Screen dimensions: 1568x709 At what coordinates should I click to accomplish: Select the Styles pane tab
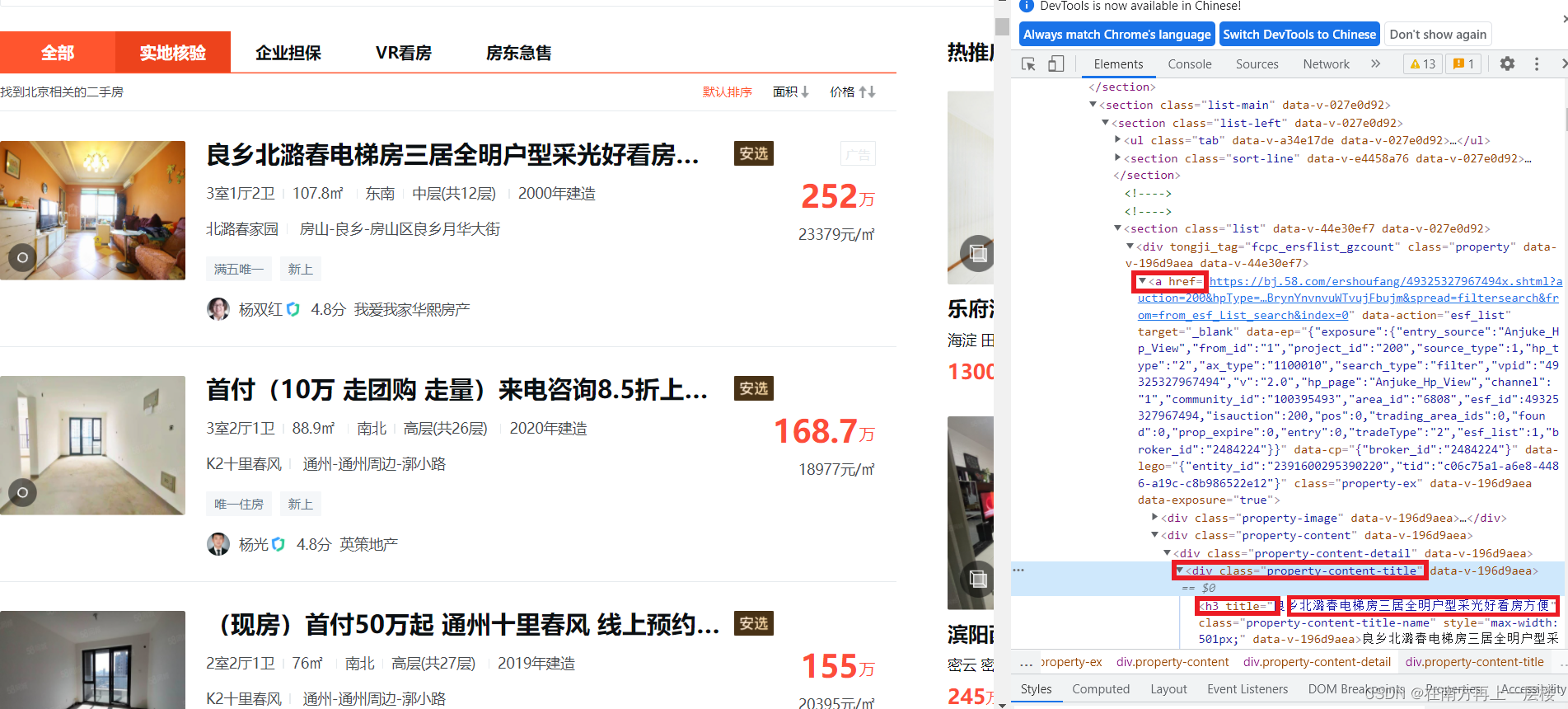(1036, 689)
